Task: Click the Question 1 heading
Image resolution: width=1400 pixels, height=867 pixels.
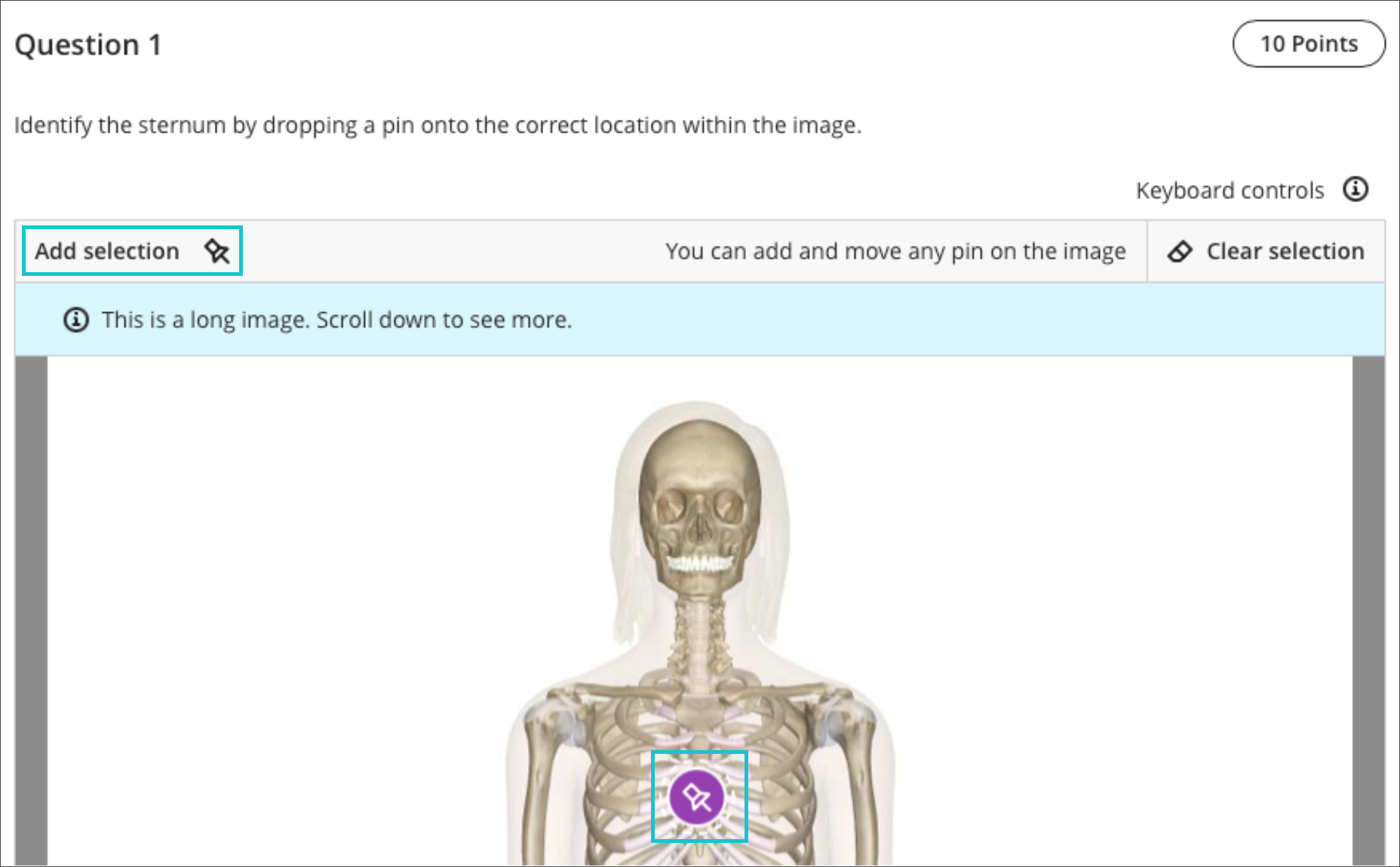Action: pos(88,45)
